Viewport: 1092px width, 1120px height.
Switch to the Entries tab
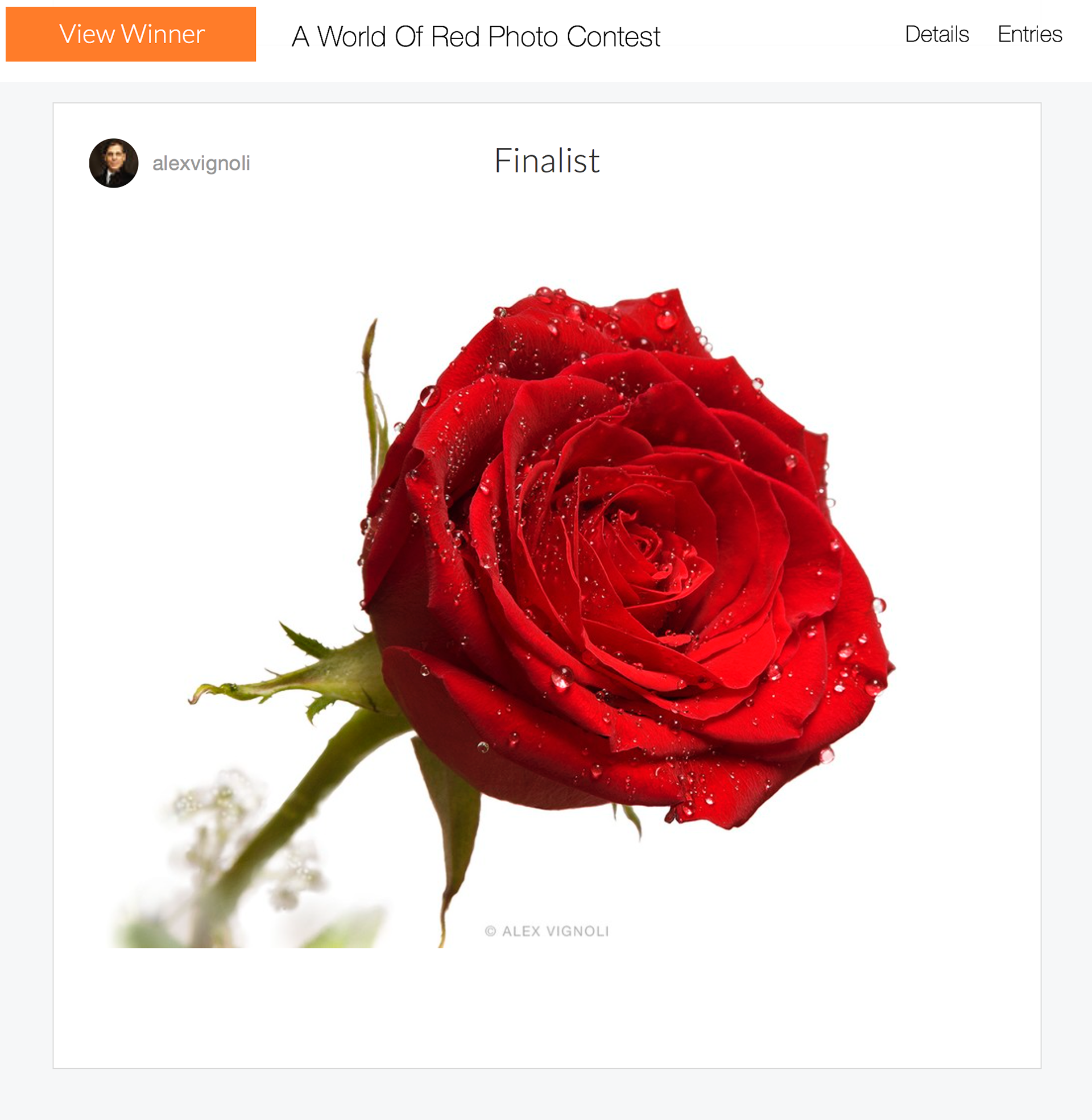(1029, 34)
